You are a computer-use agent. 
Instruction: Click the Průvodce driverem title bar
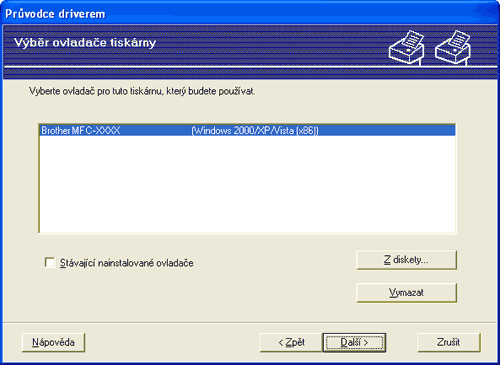tap(250, 13)
